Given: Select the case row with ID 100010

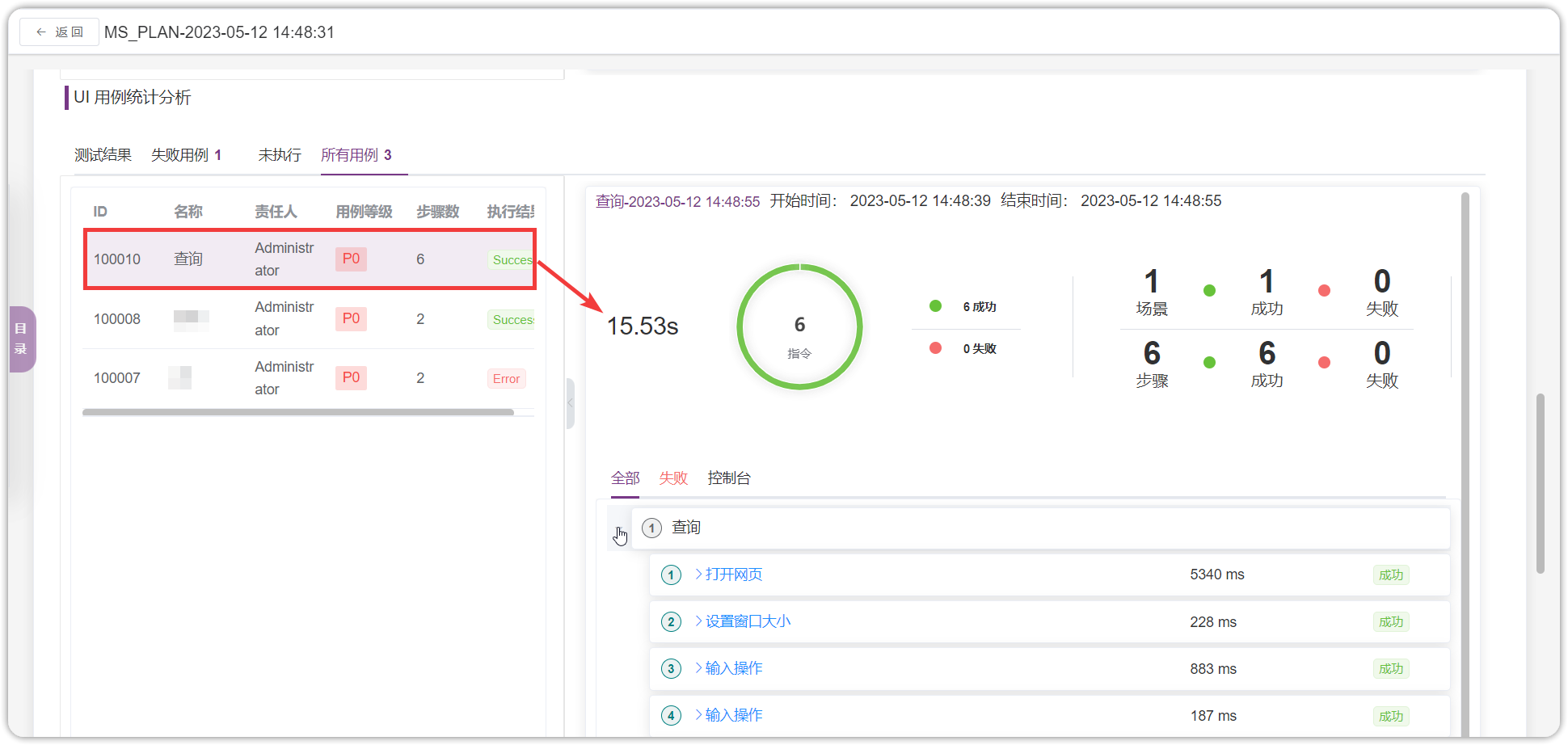Looking at the screenshot, I should coord(310,259).
